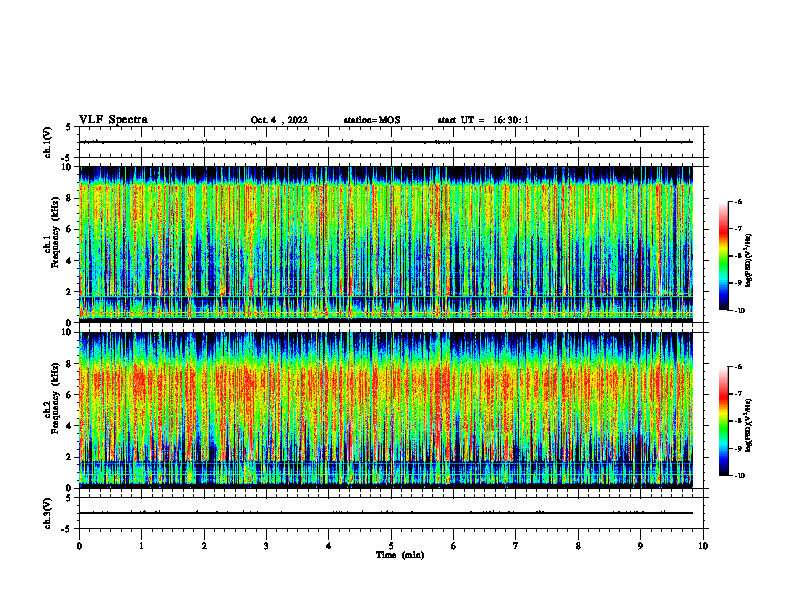The height and width of the screenshot is (612, 792).
Task: Click time axis tick label "5"
Action: [x=391, y=546]
